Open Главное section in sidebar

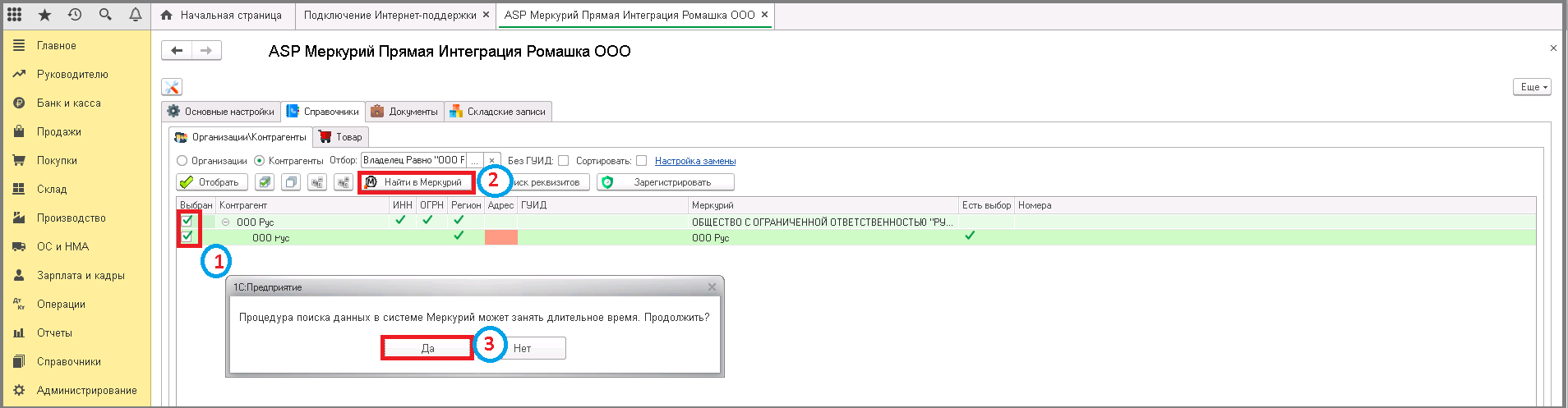[x=76, y=46]
